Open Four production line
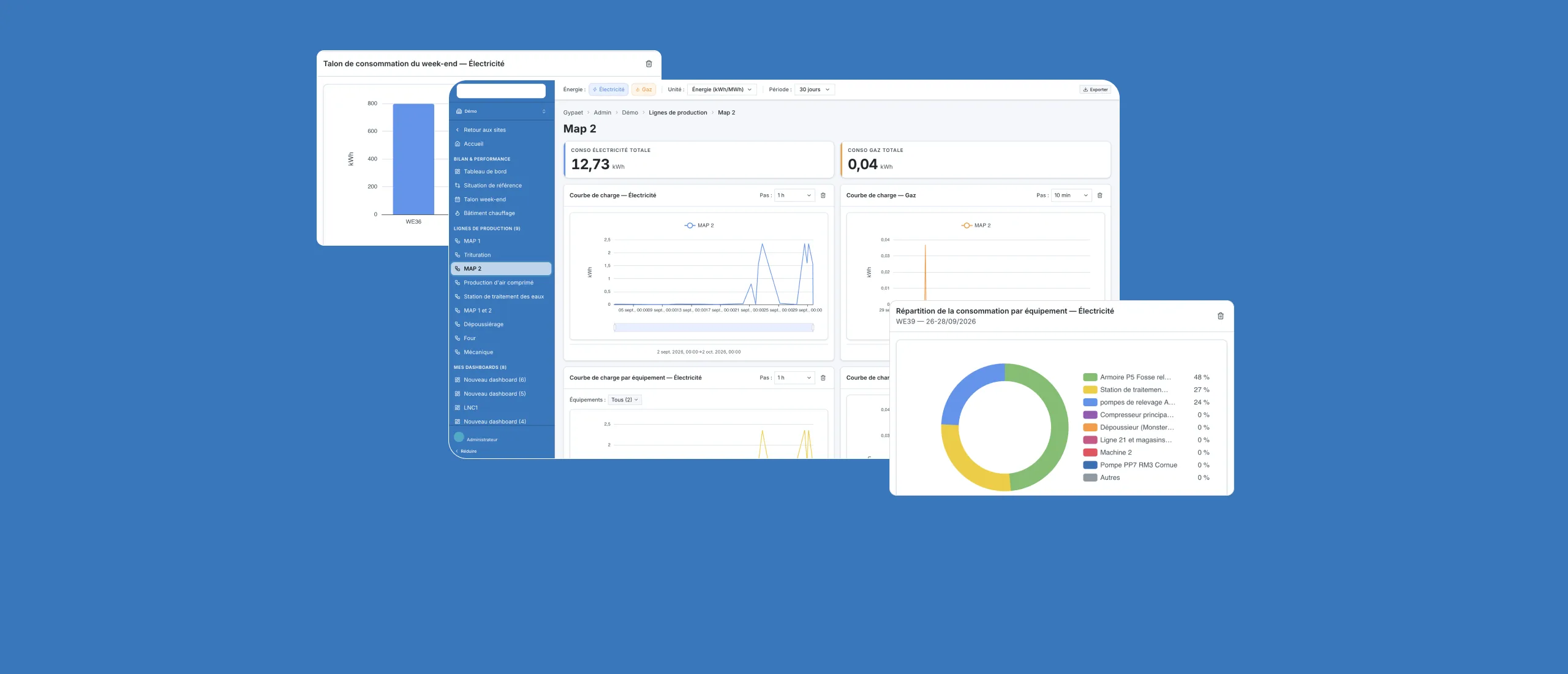 (501, 338)
